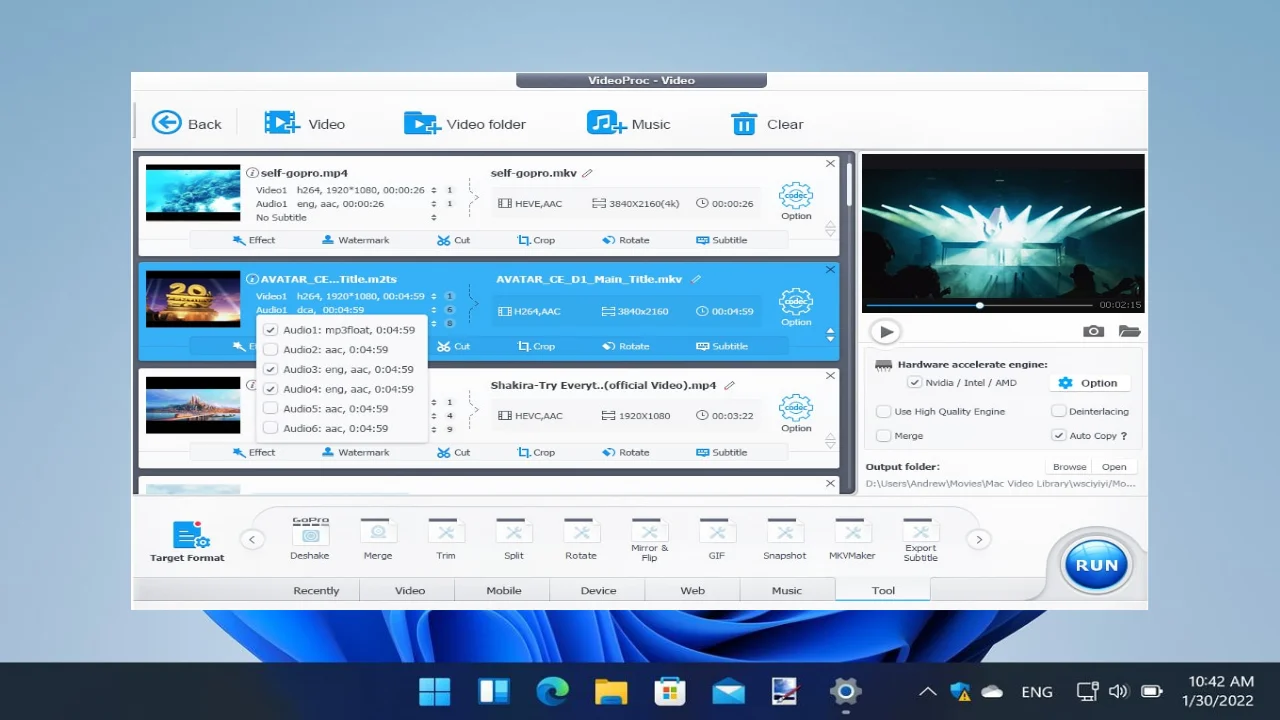Image resolution: width=1280 pixels, height=720 pixels.
Task: Open codec Option for AVATAR_CE_D1_Main_Title.mkv
Action: [796, 308]
